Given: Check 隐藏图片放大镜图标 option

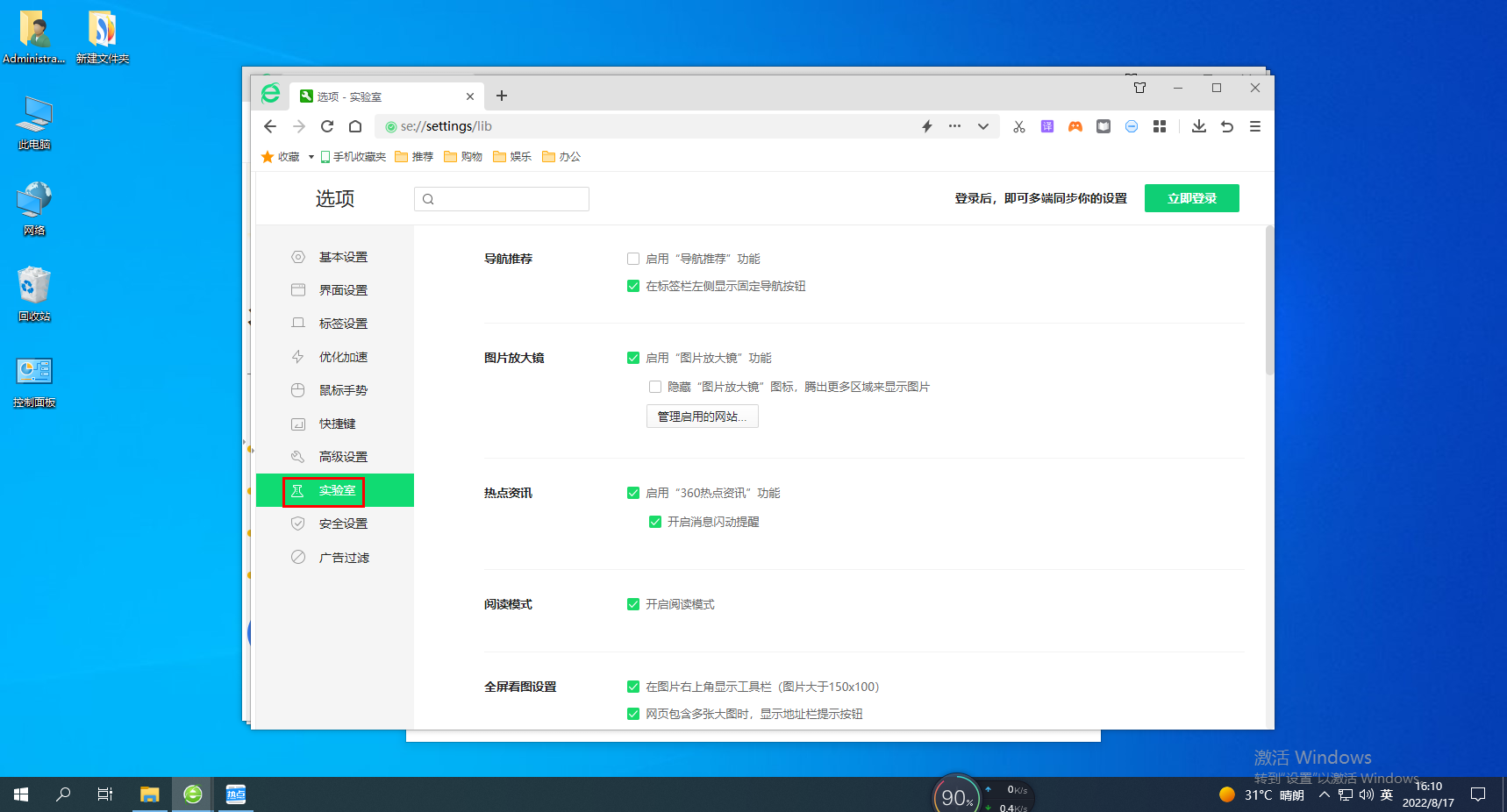Looking at the screenshot, I should tap(655, 387).
